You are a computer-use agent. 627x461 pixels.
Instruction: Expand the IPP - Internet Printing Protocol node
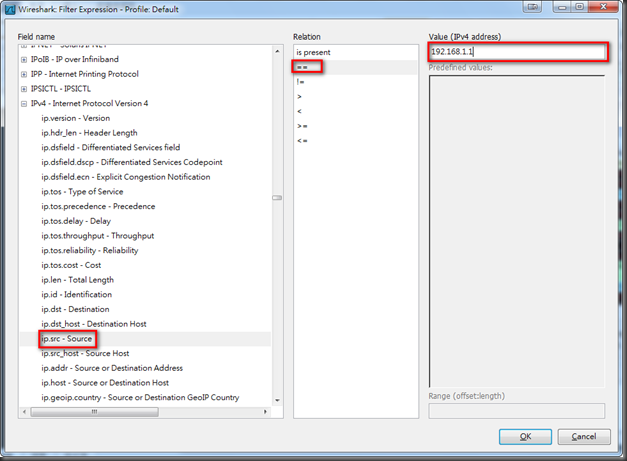click(24, 74)
